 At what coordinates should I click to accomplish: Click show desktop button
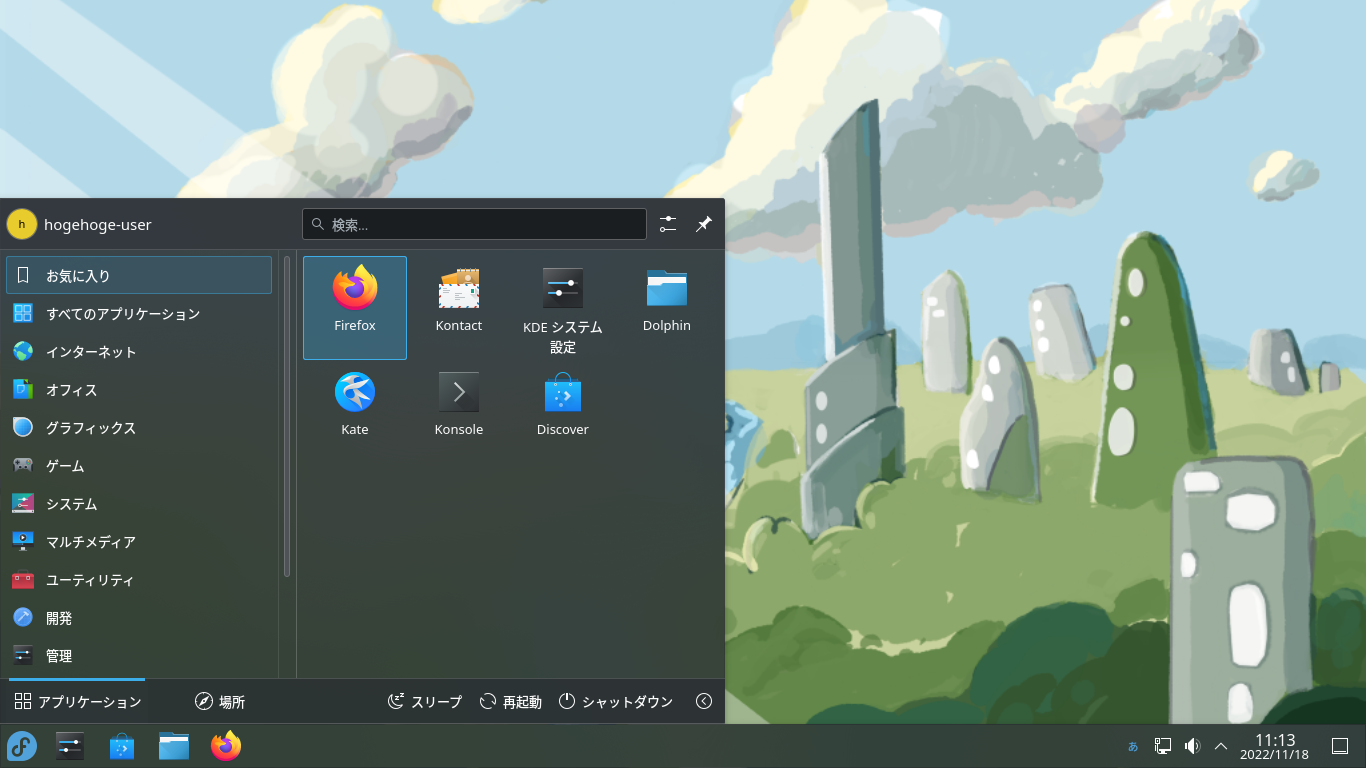(1340, 746)
